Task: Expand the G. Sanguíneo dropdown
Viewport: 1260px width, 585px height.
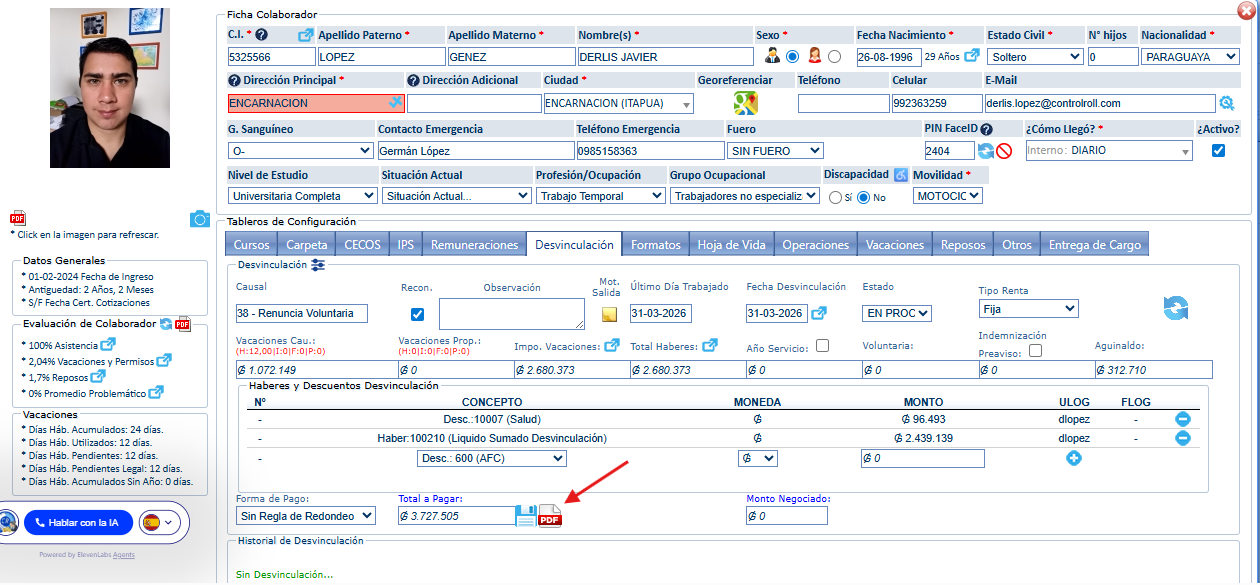Action: coord(300,151)
